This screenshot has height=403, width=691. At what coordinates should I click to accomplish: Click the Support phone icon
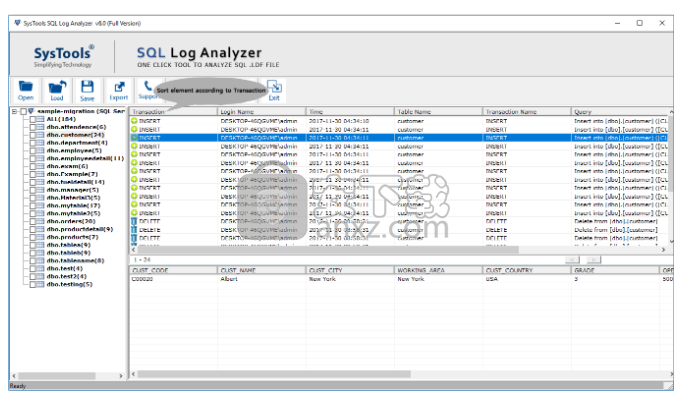pos(148,86)
